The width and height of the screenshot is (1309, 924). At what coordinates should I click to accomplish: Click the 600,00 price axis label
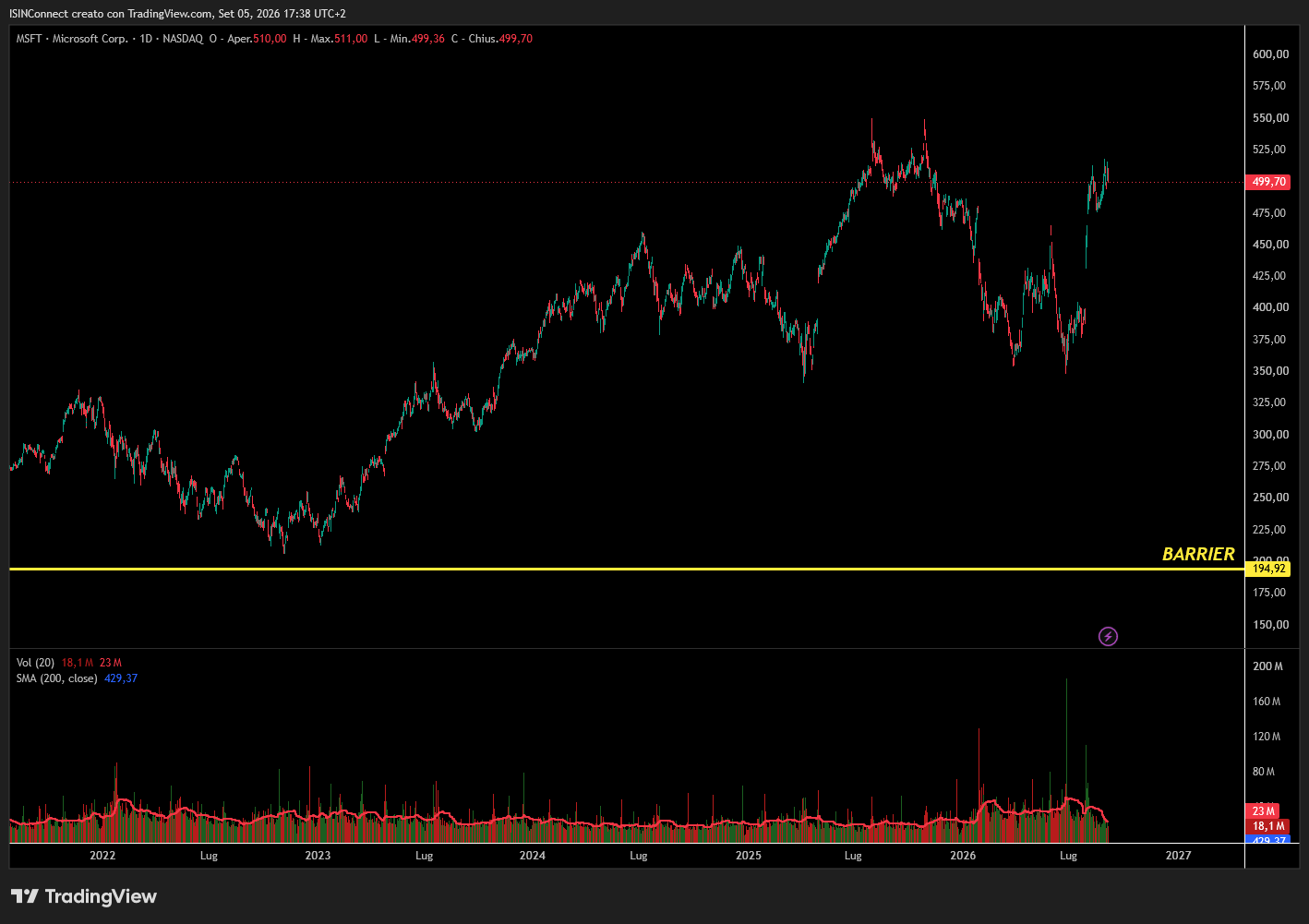pyautogui.click(x=1270, y=54)
